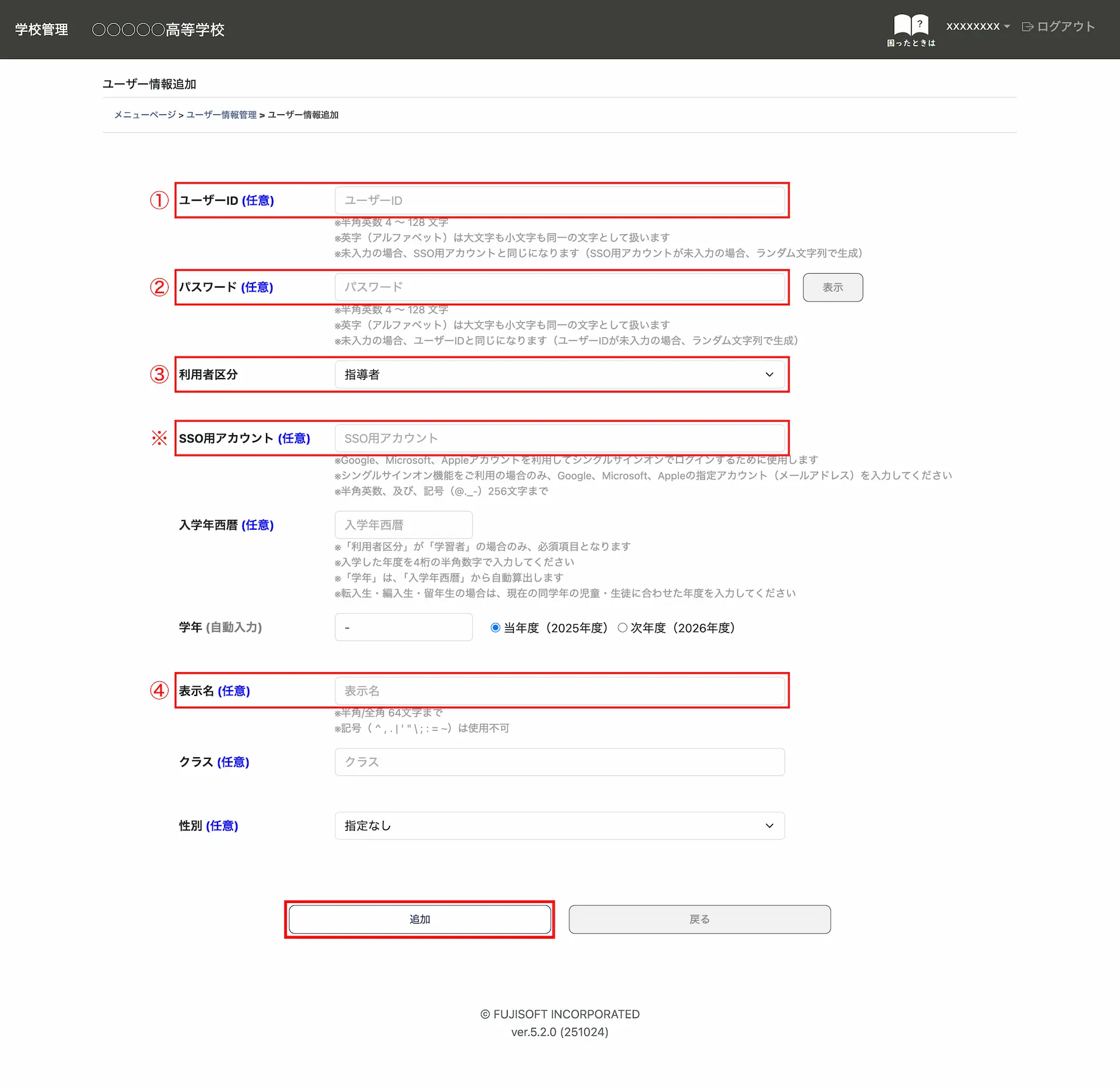Focus the 表示名 input field
Viewport: 1120px width, 1088px height.
tap(559, 691)
